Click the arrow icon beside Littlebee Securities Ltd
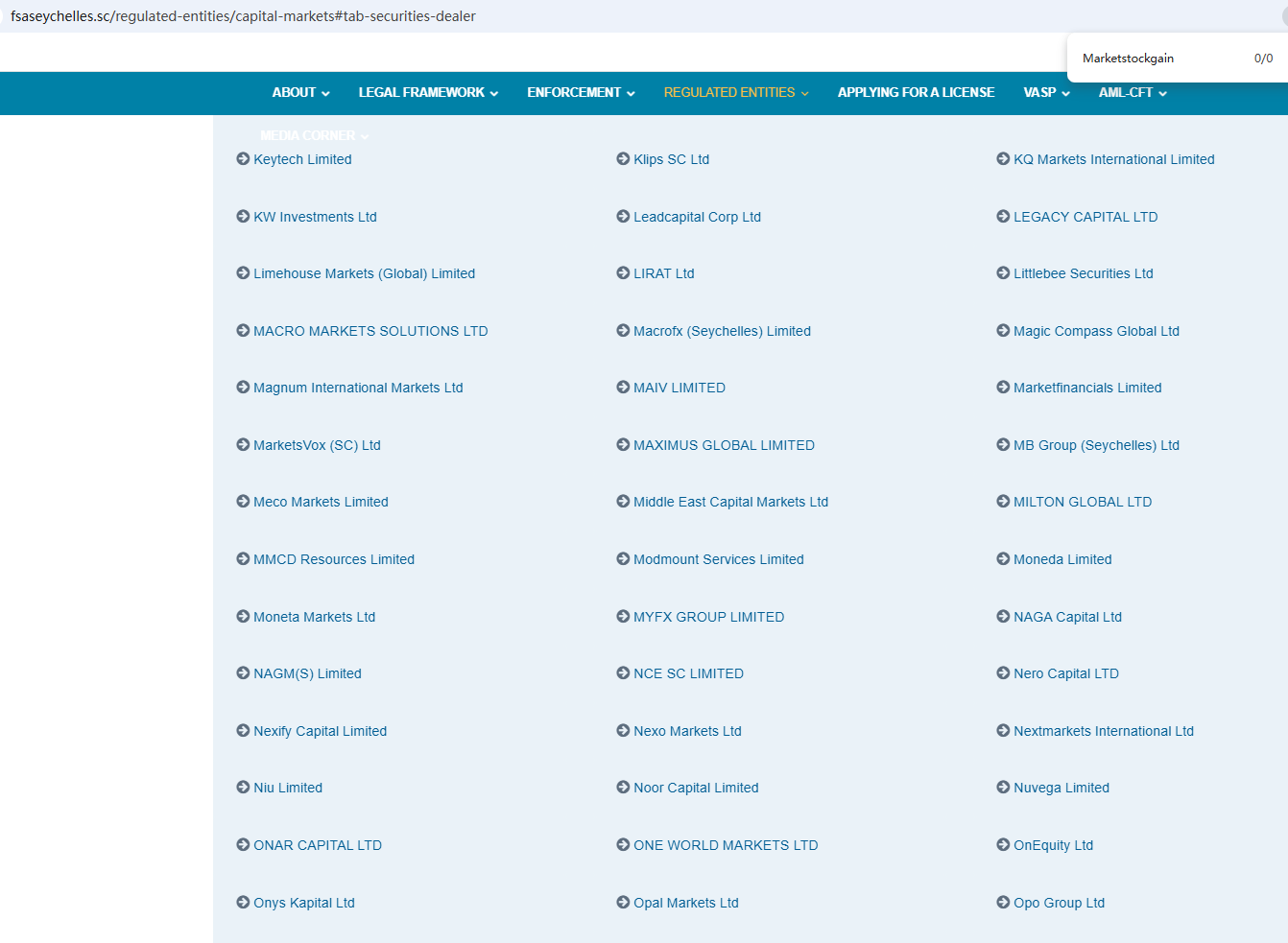The width and height of the screenshot is (1288, 943). coord(1003,273)
